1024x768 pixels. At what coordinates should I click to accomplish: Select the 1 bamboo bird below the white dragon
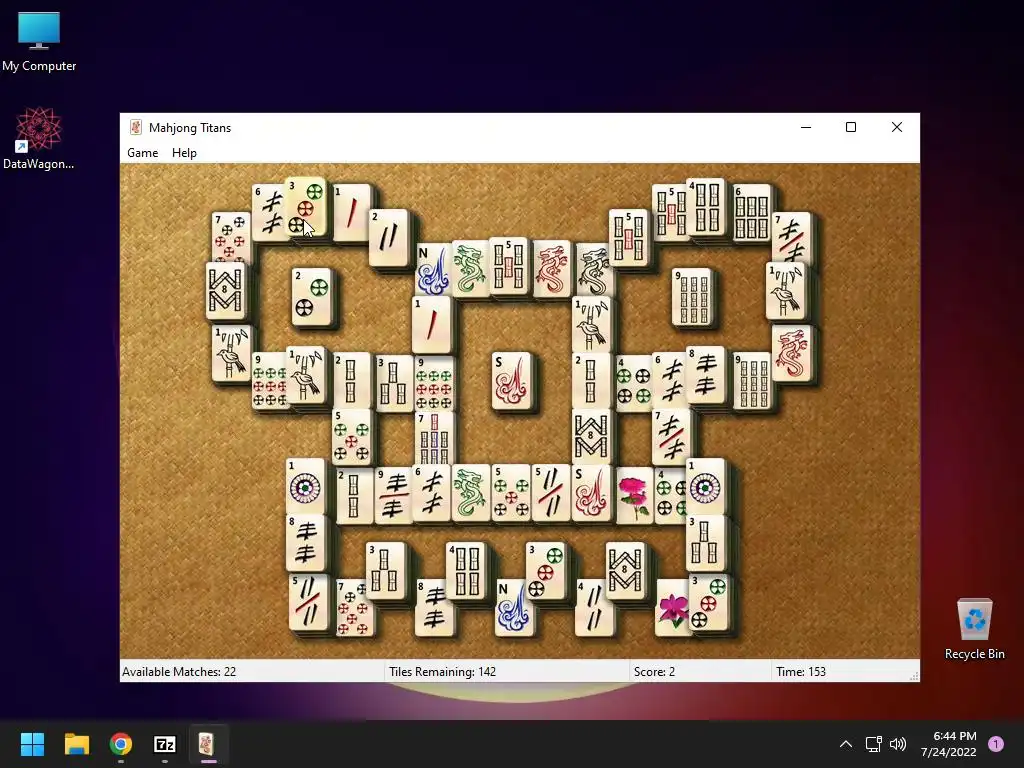[591, 325]
